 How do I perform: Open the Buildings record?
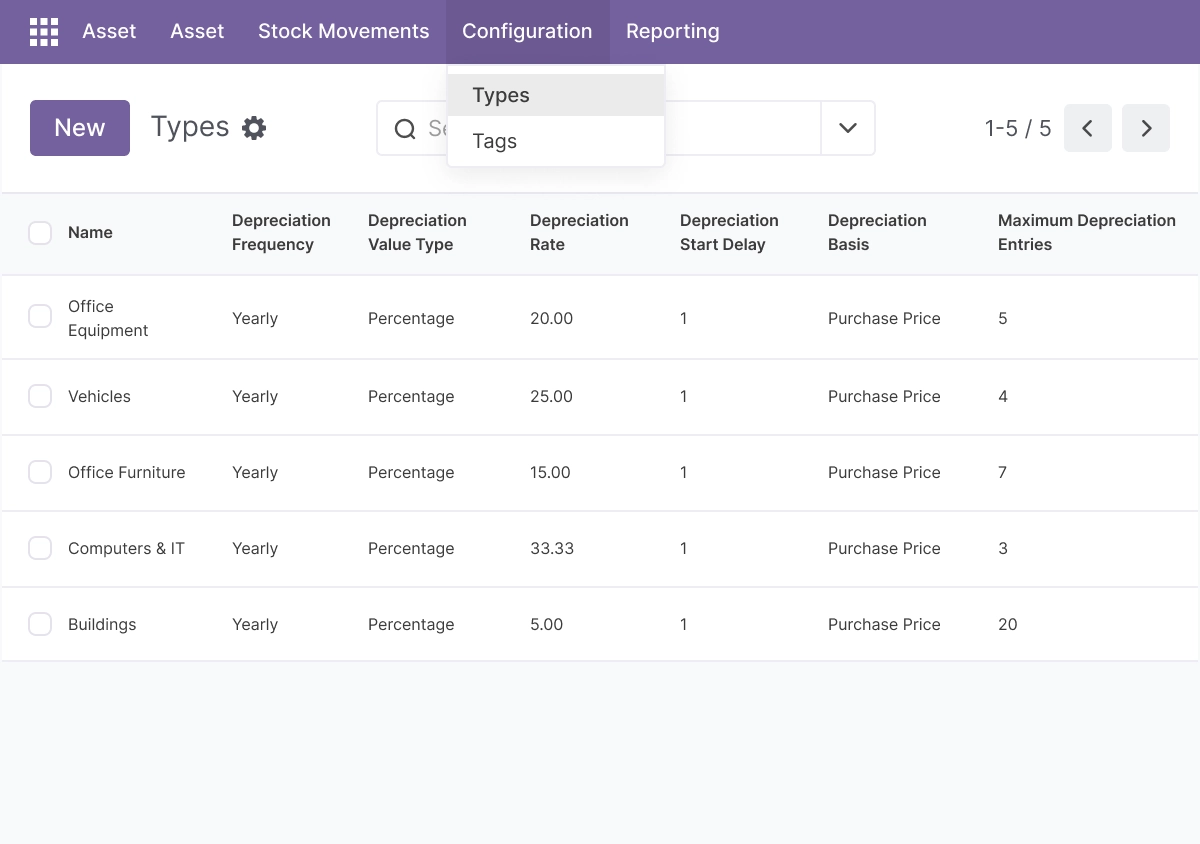tap(102, 624)
